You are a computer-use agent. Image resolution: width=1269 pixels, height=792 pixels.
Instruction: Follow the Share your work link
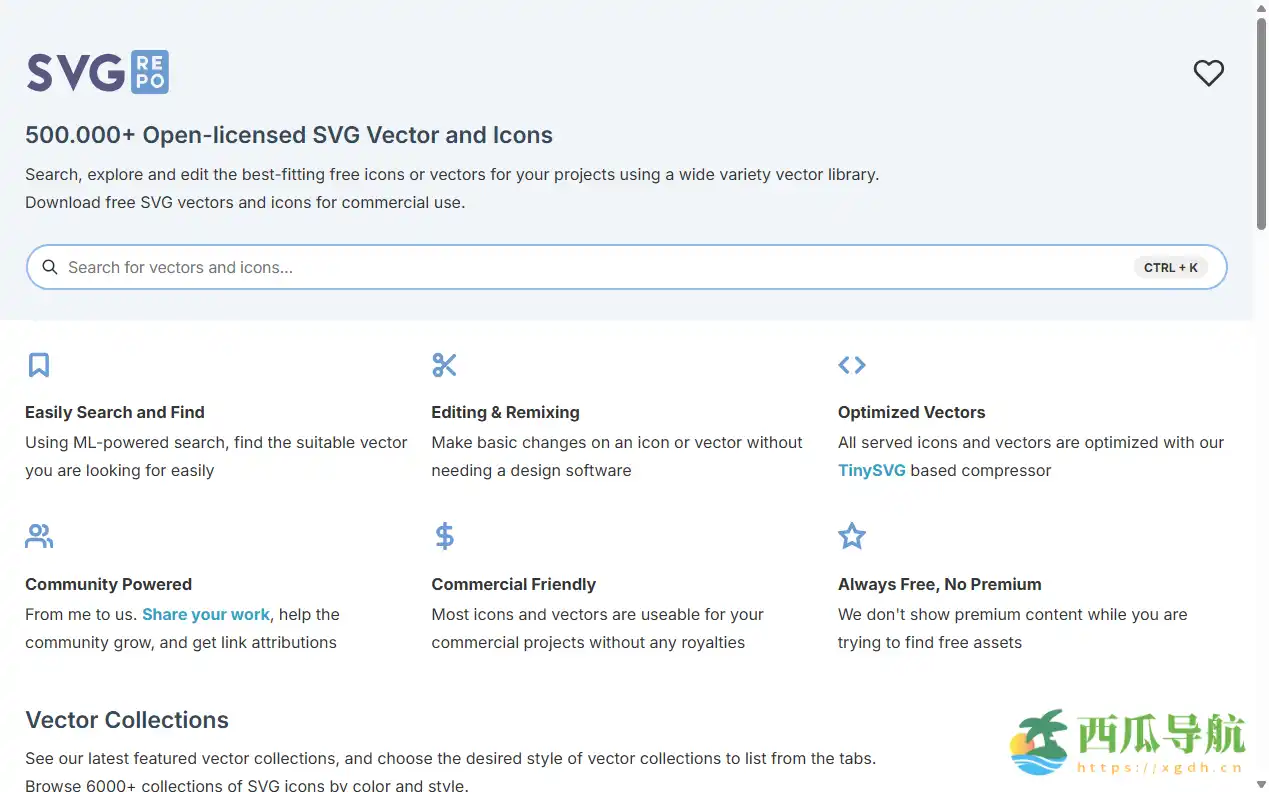(x=206, y=614)
